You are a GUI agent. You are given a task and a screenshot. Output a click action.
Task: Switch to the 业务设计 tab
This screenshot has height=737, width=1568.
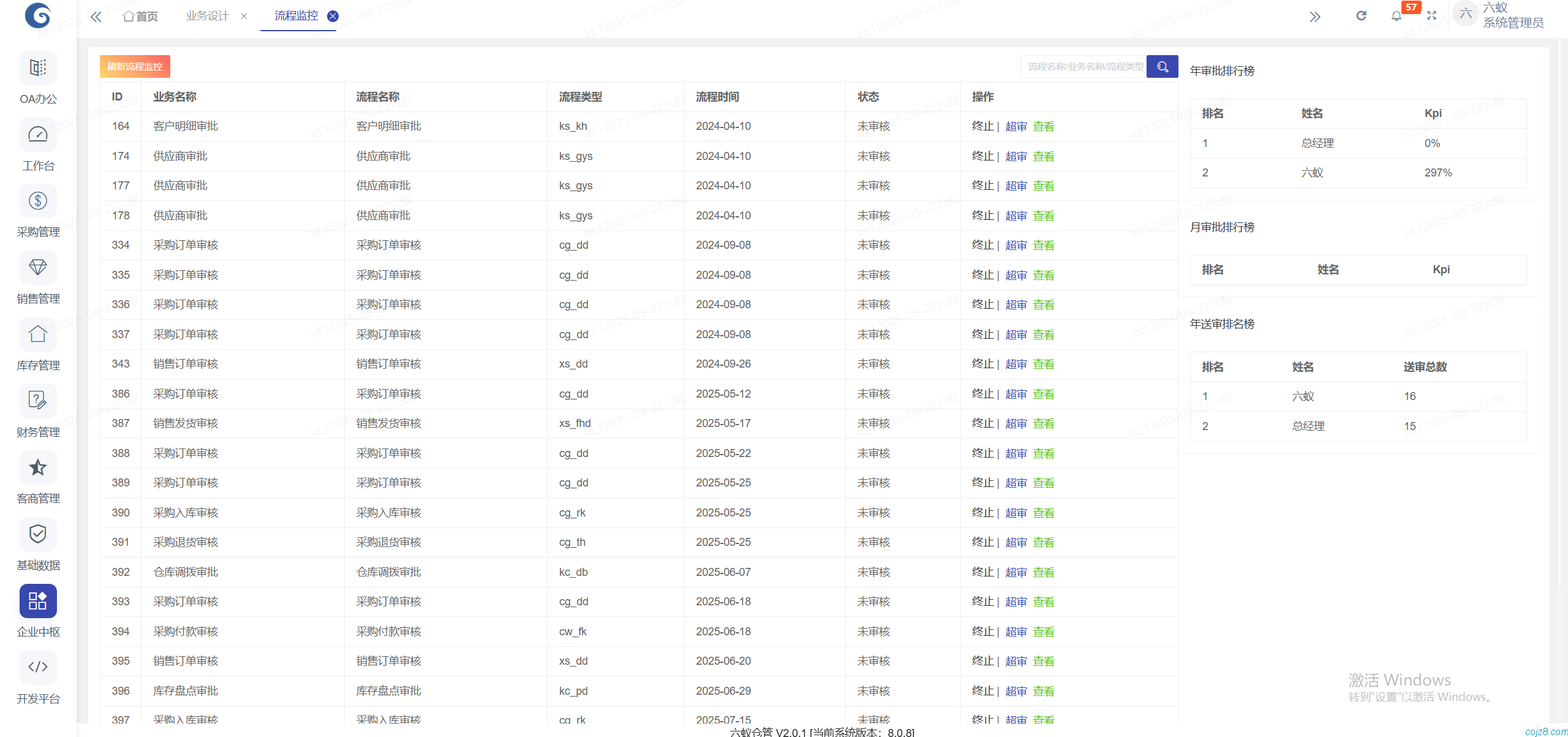click(x=207, y=16)
